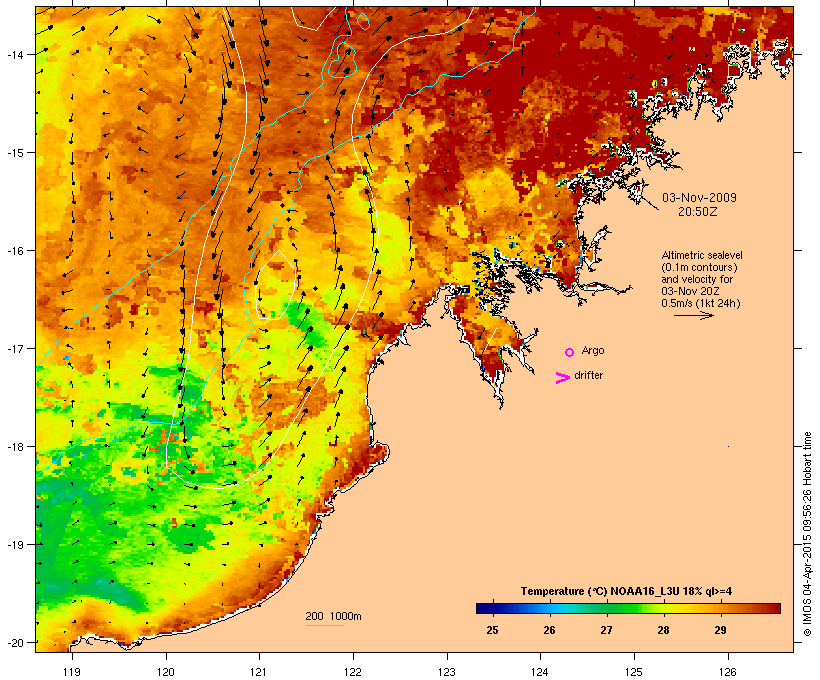Click the colorbar label '27'
Image resolution: width=820 pixels, height=680 pixels.
(606, 630)
